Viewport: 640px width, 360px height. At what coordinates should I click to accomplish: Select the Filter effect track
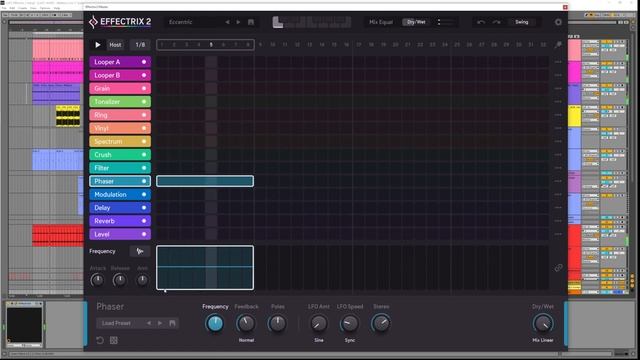(120, 168)
